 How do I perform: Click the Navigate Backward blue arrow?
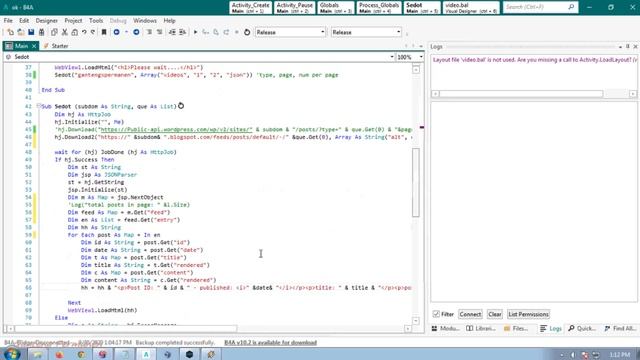point(116,32)
